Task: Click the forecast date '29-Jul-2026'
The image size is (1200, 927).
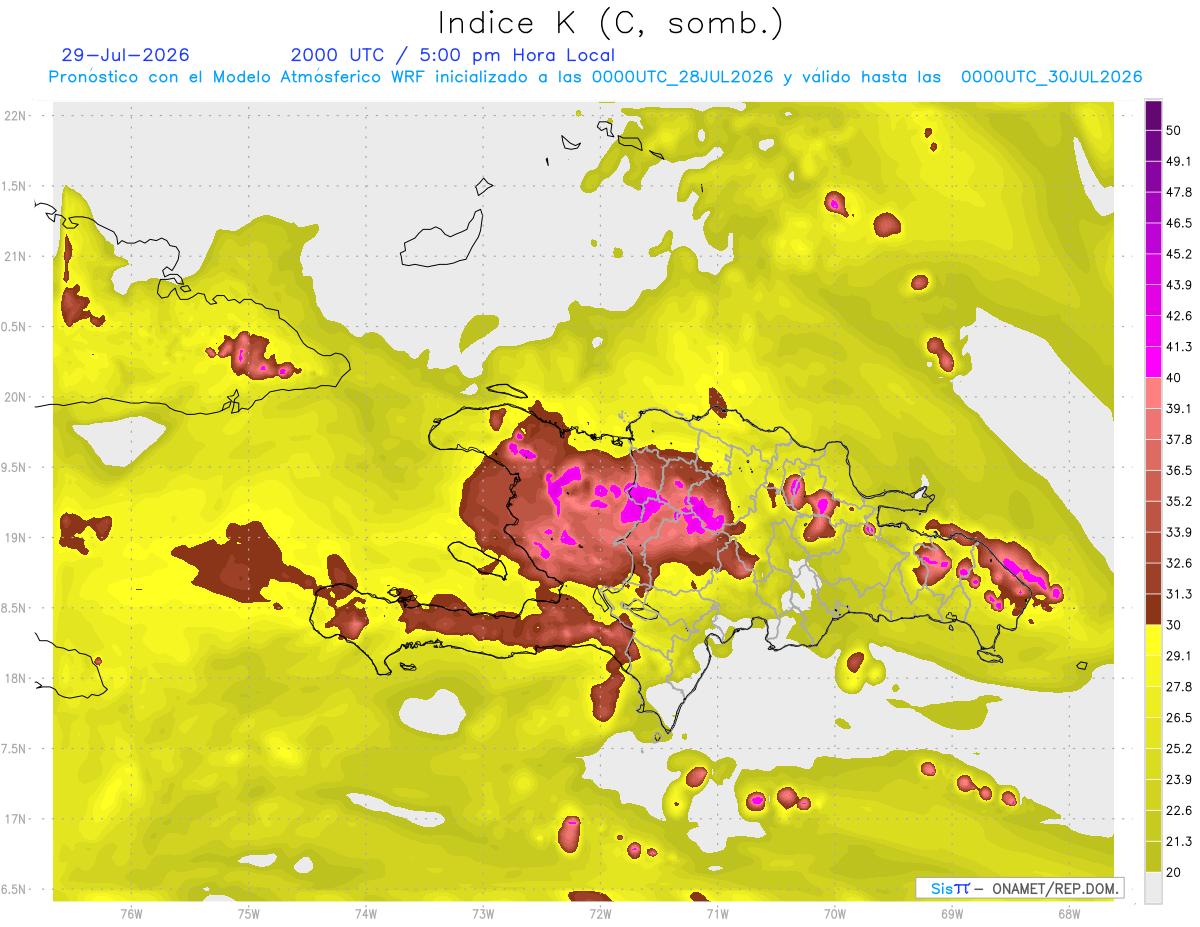Action: click(125, 55)
